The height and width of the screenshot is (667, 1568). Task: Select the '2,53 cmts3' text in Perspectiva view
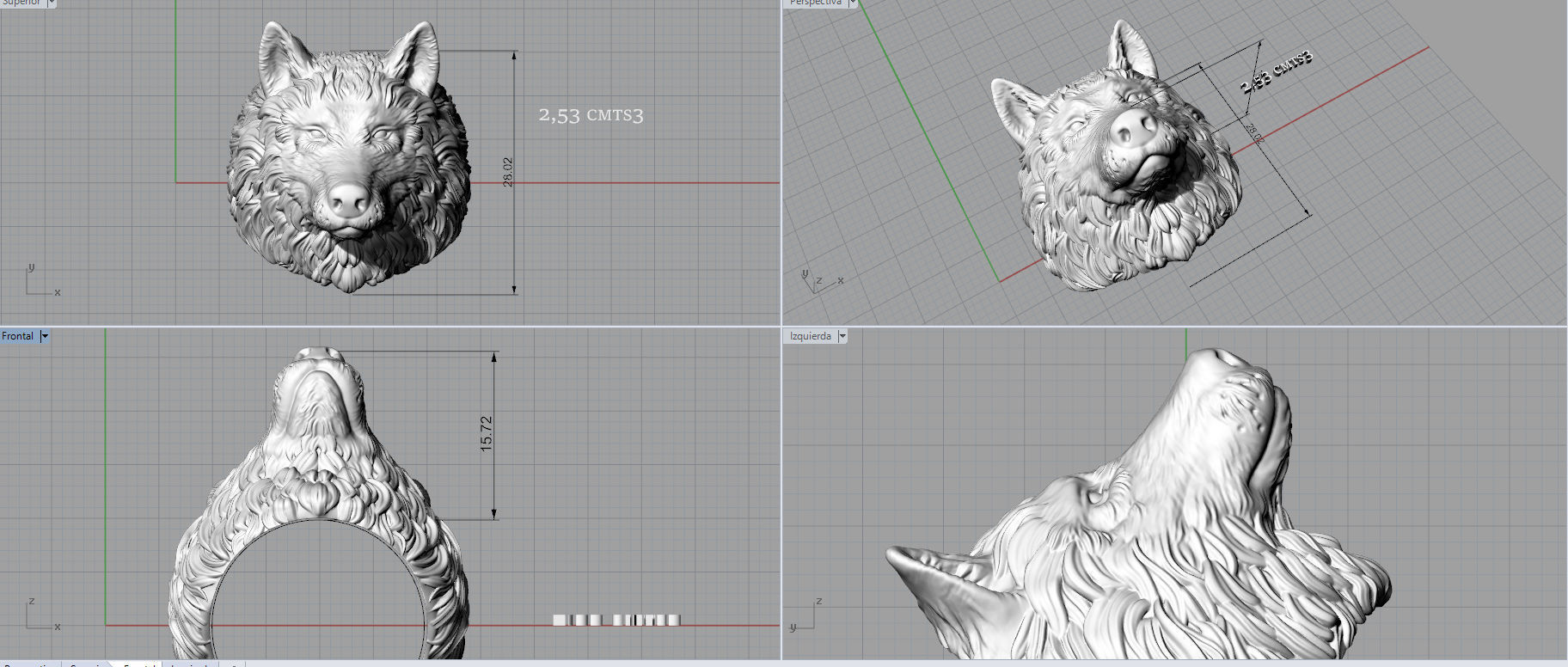pos(1277,72)
